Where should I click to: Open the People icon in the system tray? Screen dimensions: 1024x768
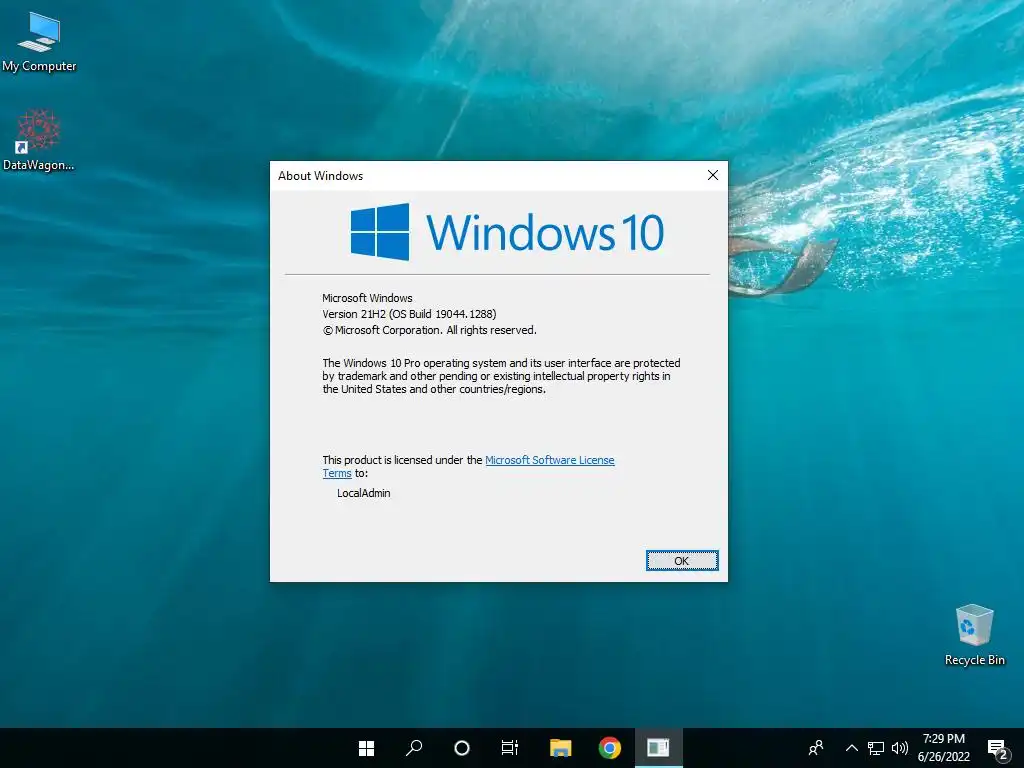tap(816, 748)
